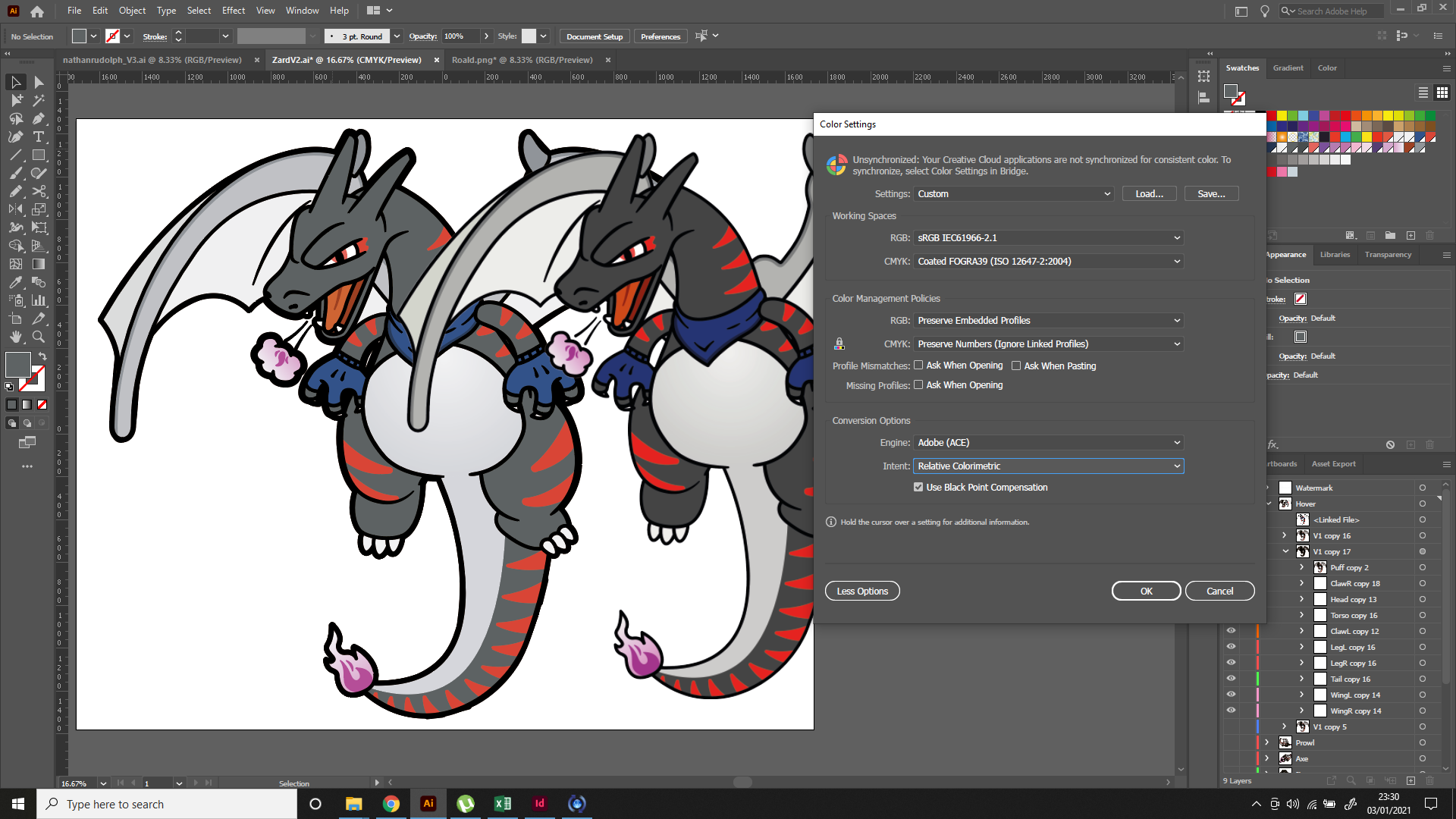This screenshot has width=1456, height=819.
Task: Hide the Tail copy 16 layer
Action: tap(1231, 679)
